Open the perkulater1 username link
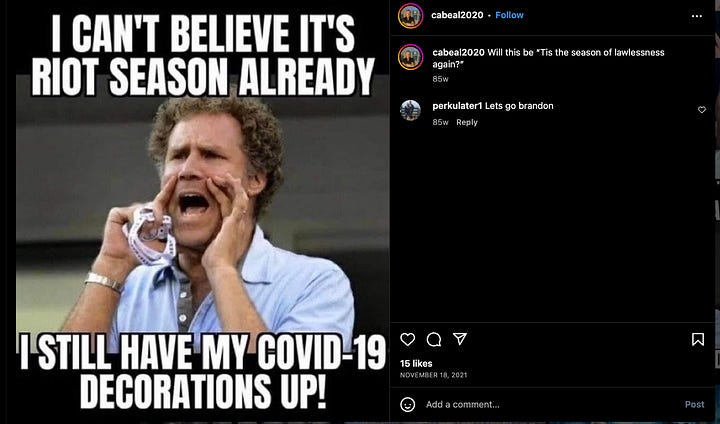The width and height of the screenshot is (720, 424). point(457,106)
